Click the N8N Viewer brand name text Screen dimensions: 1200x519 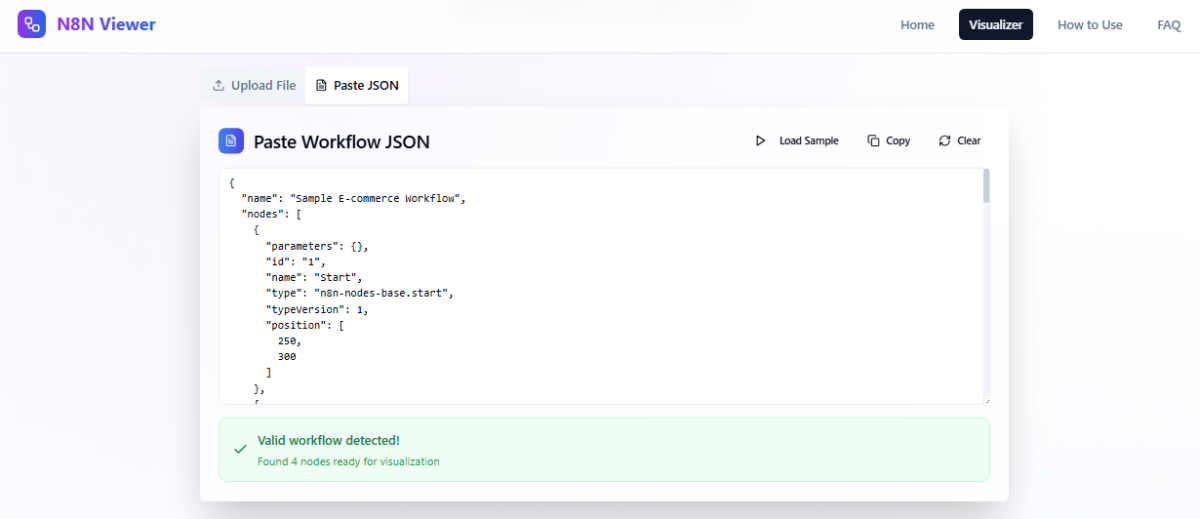click(x=106, y=24)
